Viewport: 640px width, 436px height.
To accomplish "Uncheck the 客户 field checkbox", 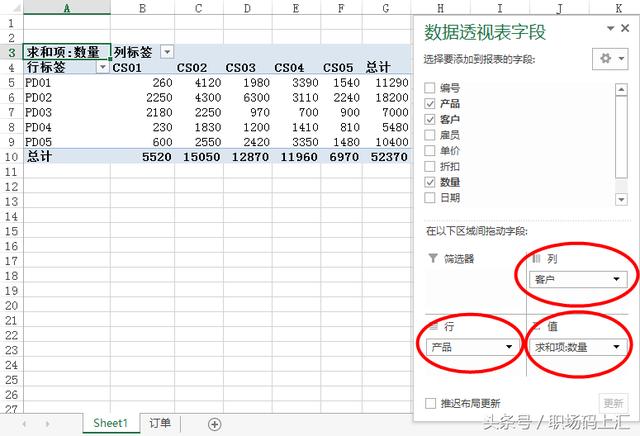I will click(430, 119).
